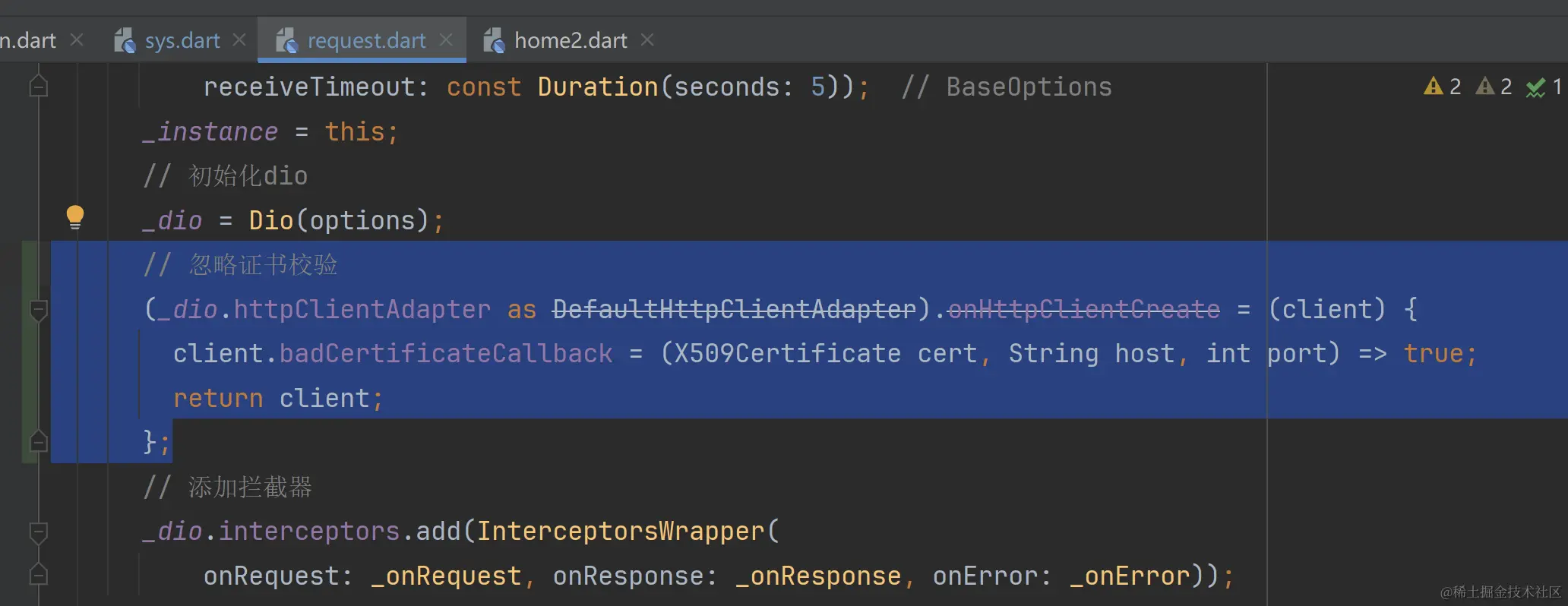Close the sys.dart tab
The width and height of the screenshot is (1568, 606).
click(x=239, y=39)
